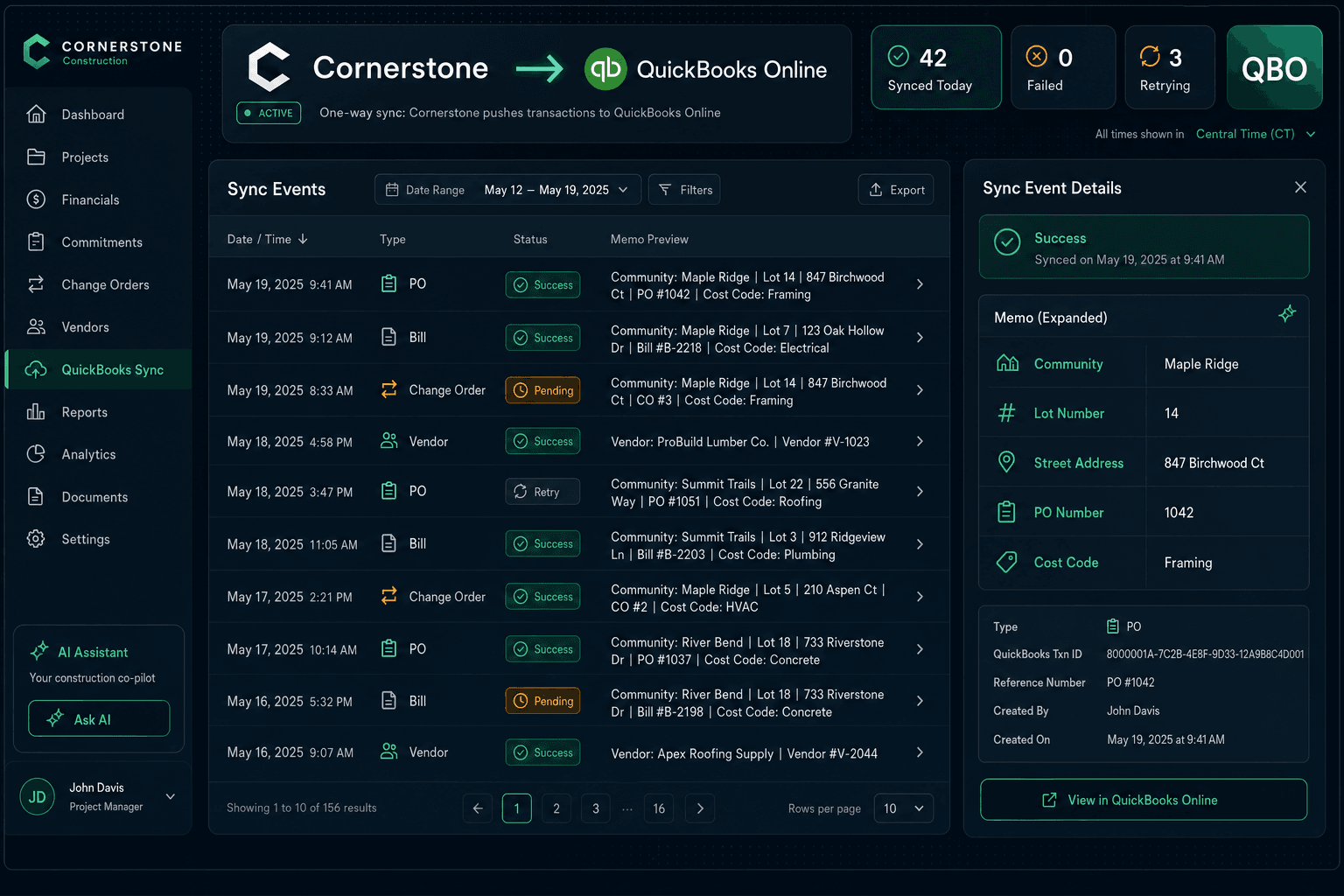Open Commitments in the sidebar
This screenshot has width=1344, height=896.
click(x=98, y=241)
